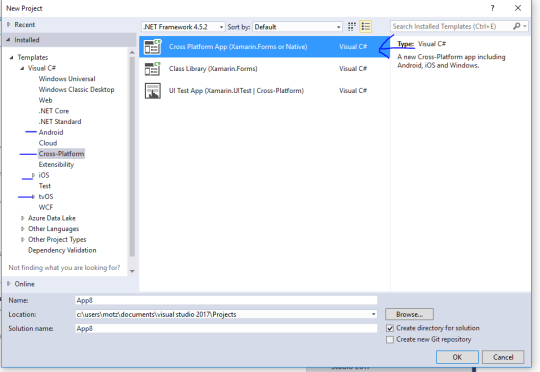The height and width of the screenshot is (372, 540).
Task: Click the search magnifier icon
Action: [x=517, y=26]
